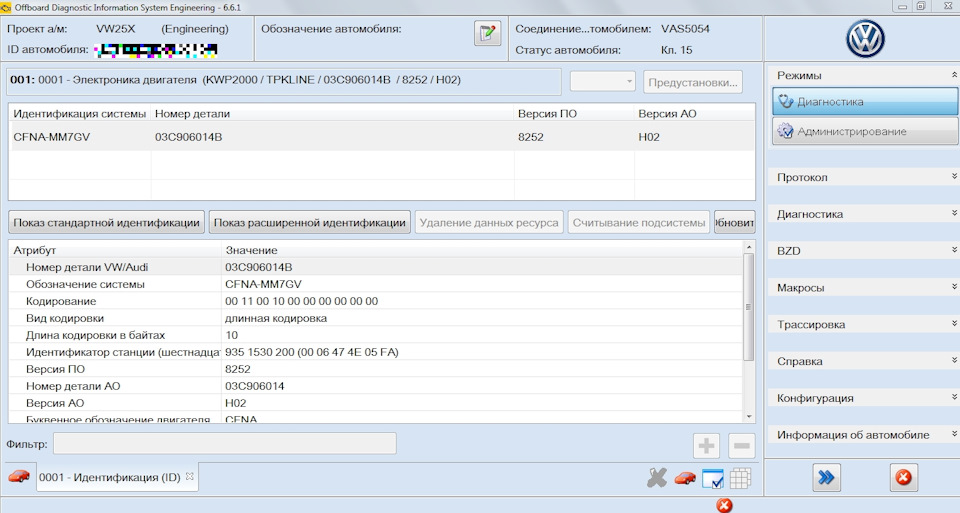Viewport: 960px width, 513px height.
Task: Click Показ стандартной идентификации button
Action: click(107, 223)
